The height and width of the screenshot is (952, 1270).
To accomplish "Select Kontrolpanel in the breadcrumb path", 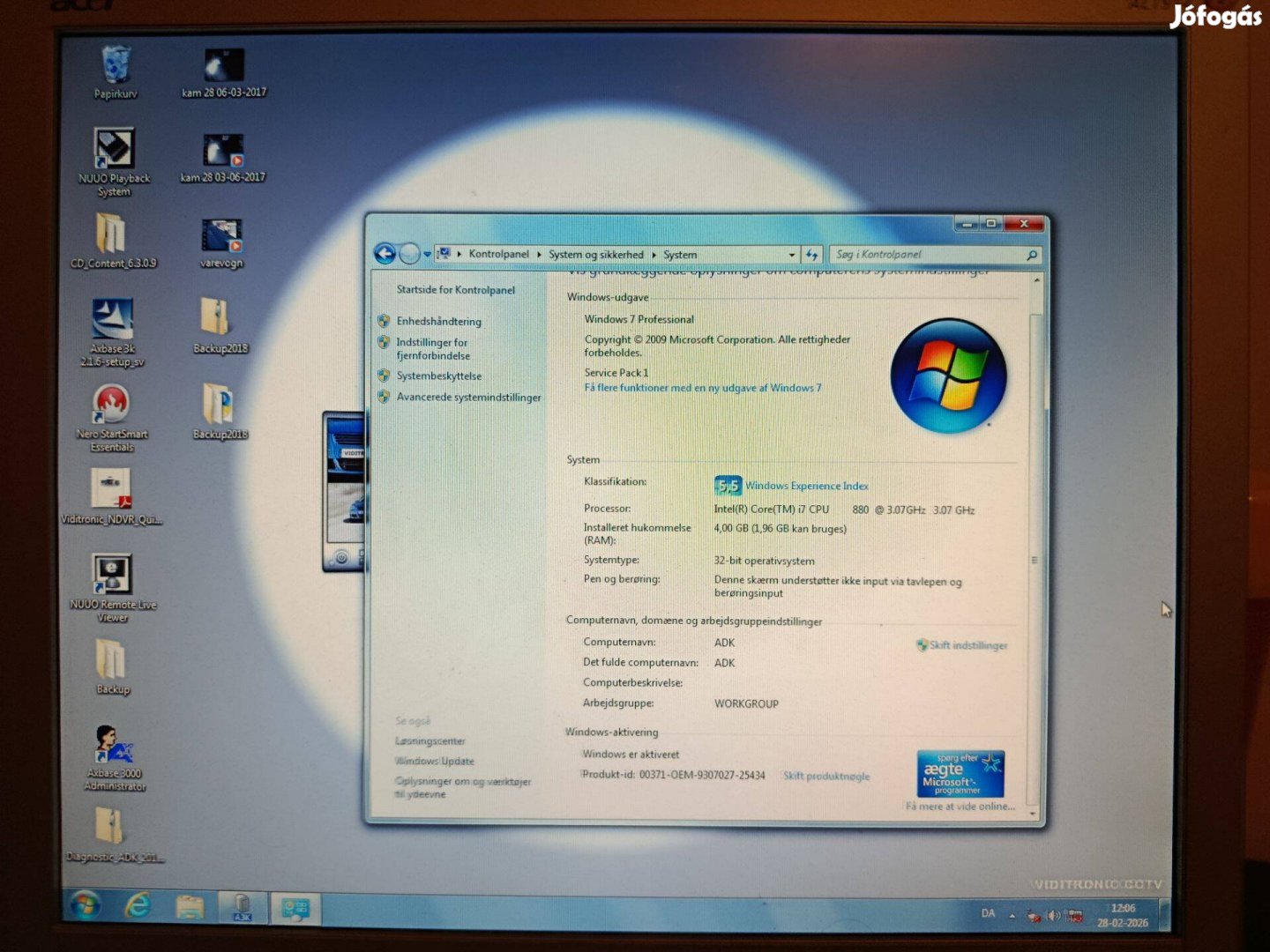I will (x=498, y=254).
